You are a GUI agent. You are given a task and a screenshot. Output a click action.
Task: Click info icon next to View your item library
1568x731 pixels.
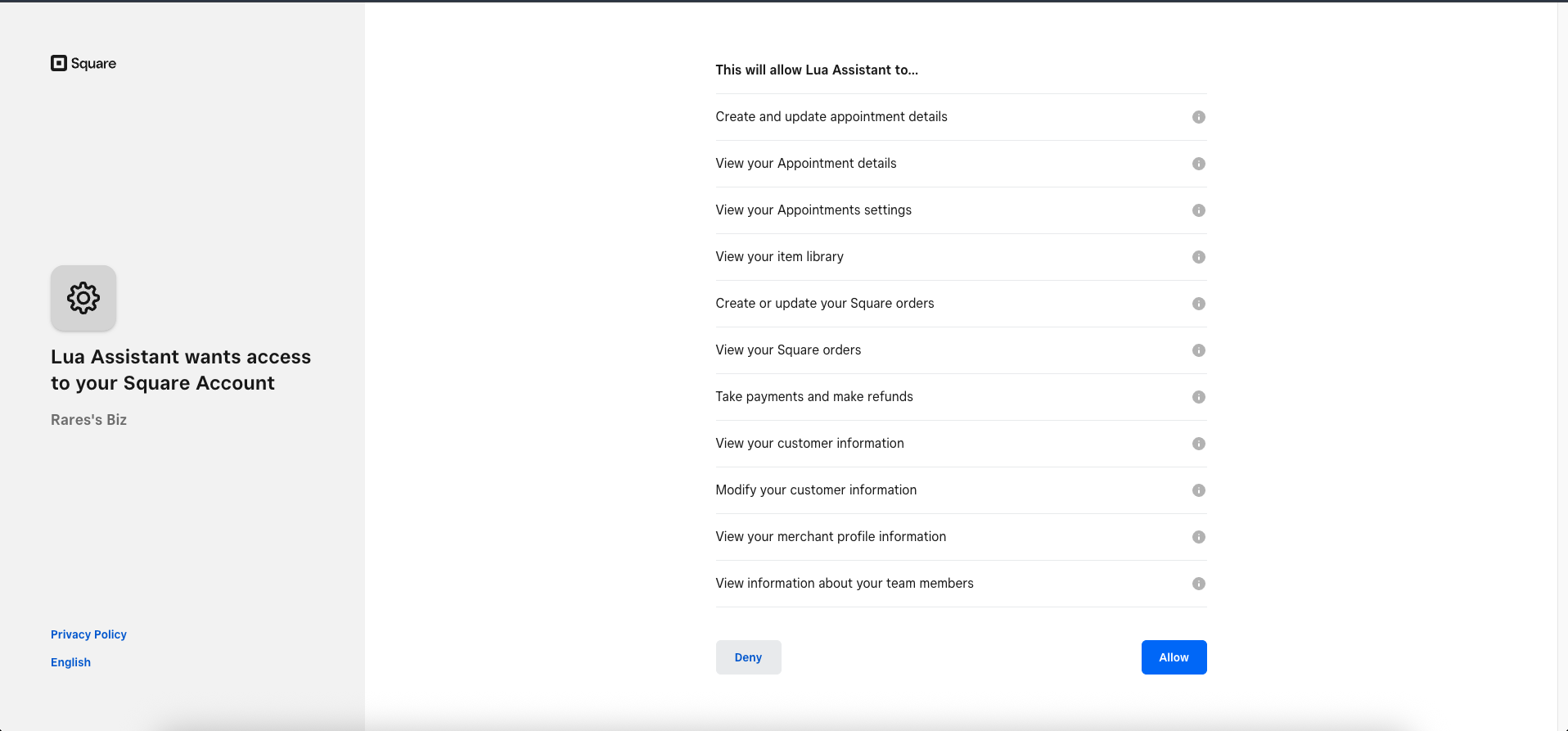click(x=1198, y=257)
